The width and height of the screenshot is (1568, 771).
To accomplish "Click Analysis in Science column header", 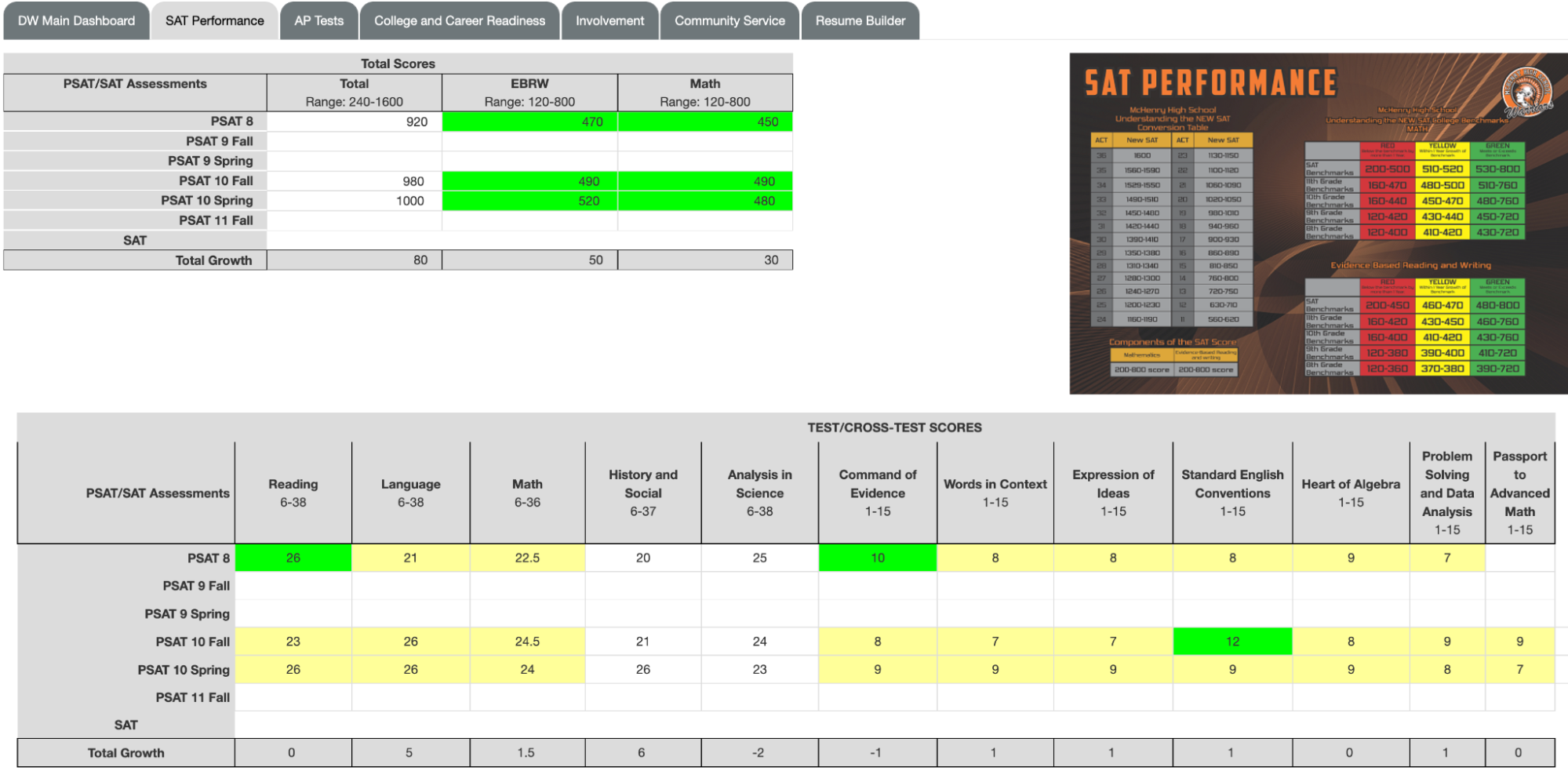I will (x=760, y=493).
